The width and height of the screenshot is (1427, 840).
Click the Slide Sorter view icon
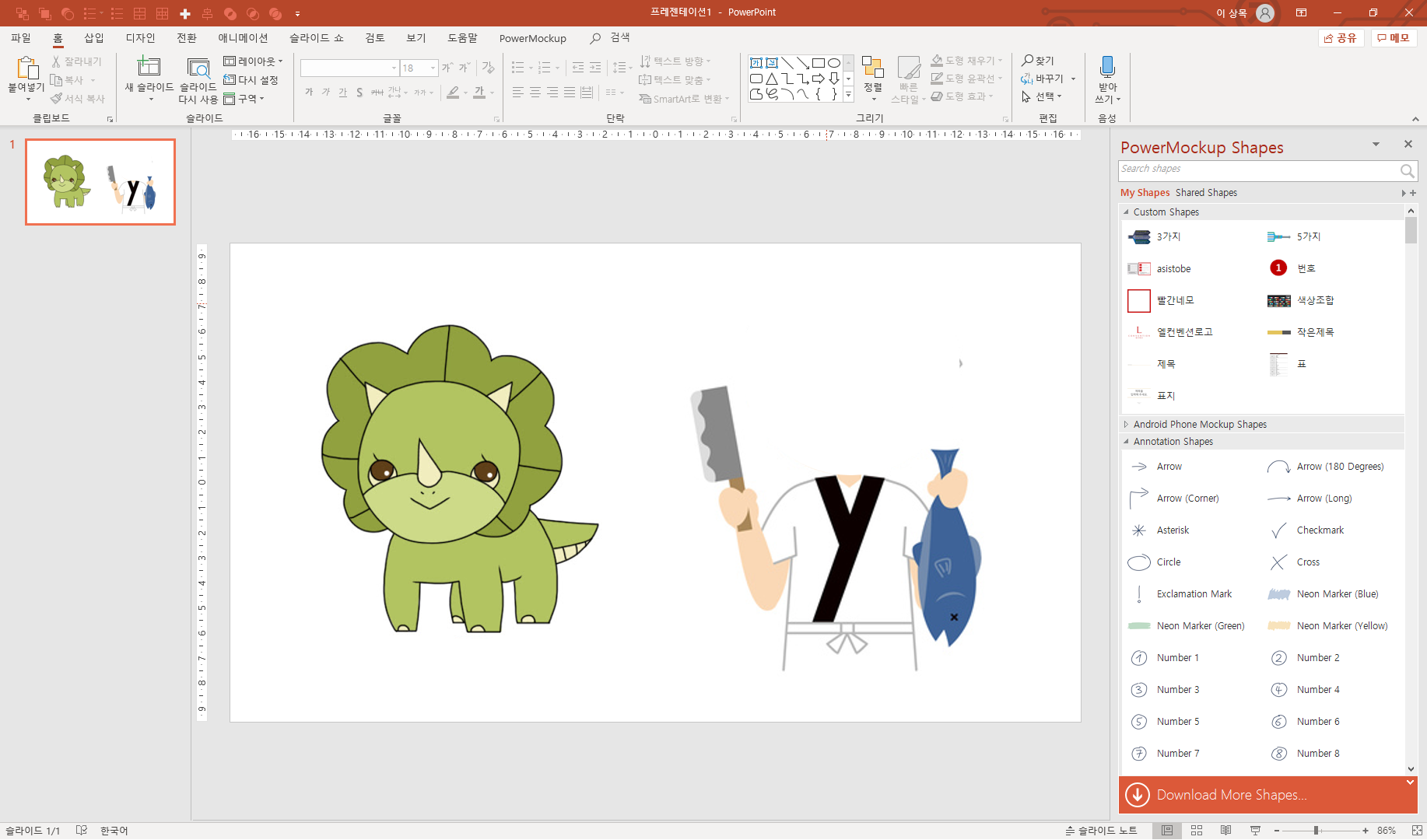1197,830
